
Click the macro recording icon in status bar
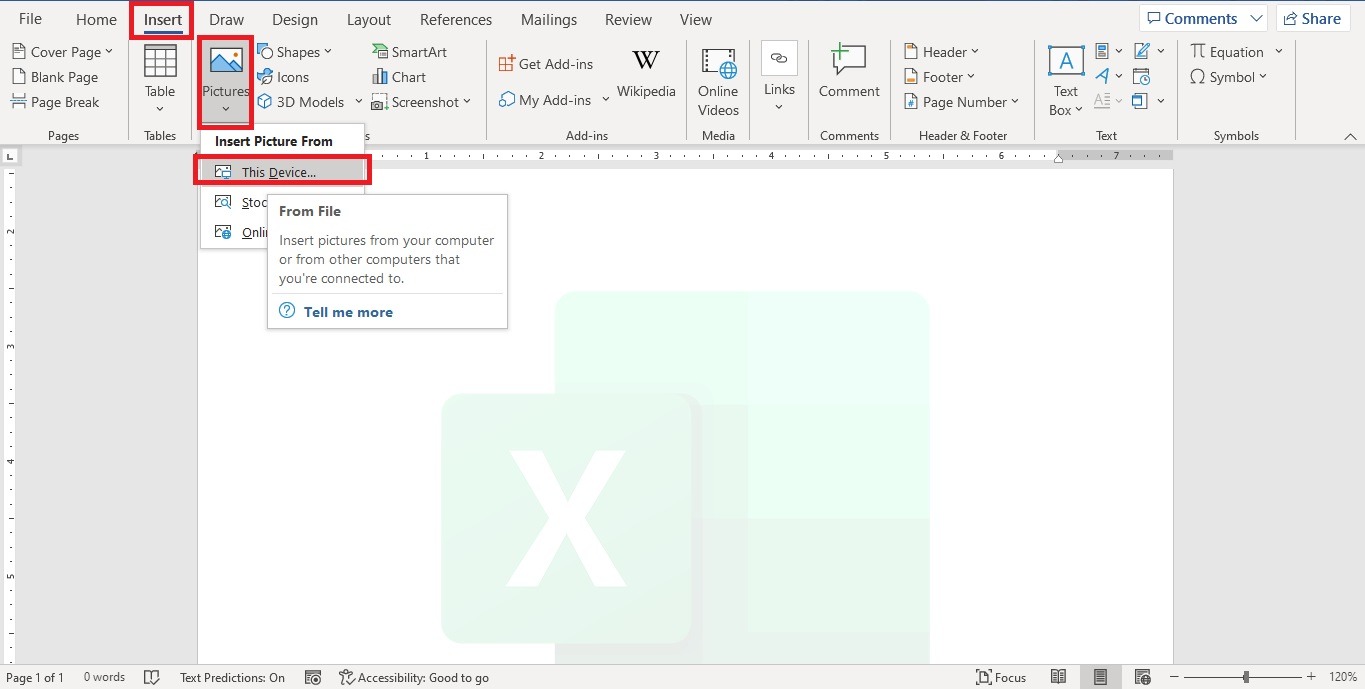313,677
